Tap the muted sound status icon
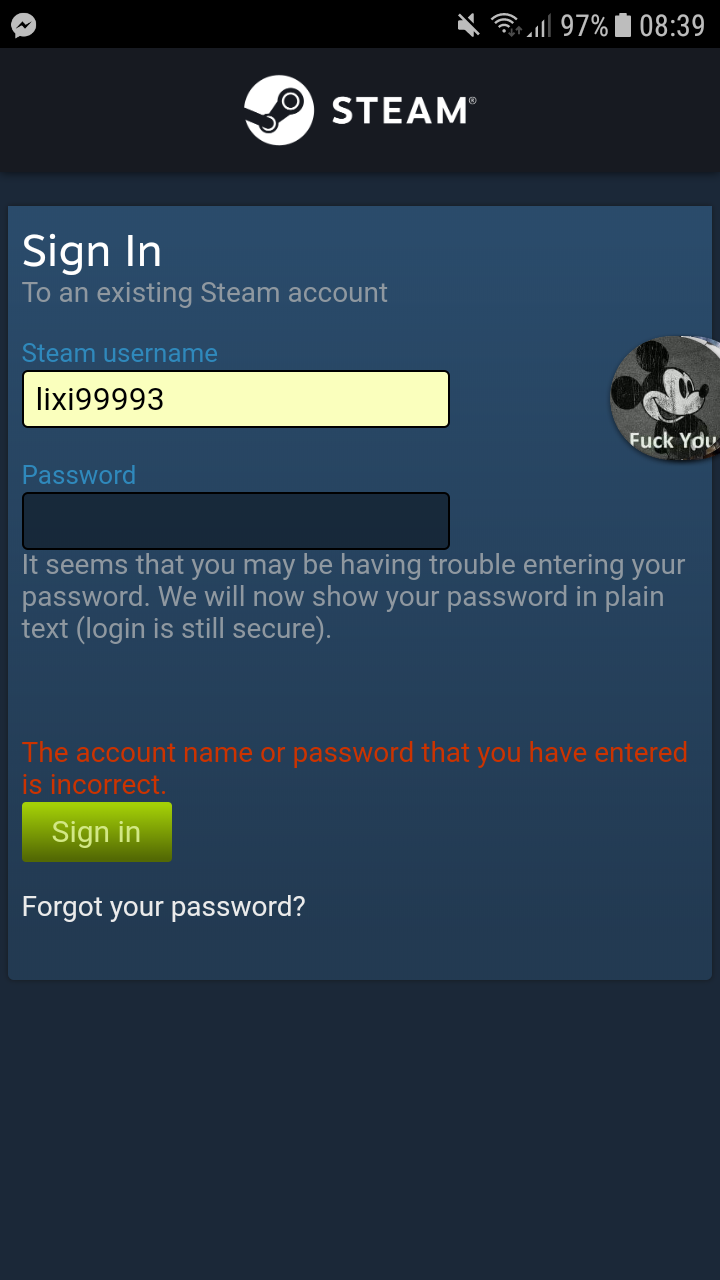720x1280 pixels. pyautogui.click(x=467, y=25)
